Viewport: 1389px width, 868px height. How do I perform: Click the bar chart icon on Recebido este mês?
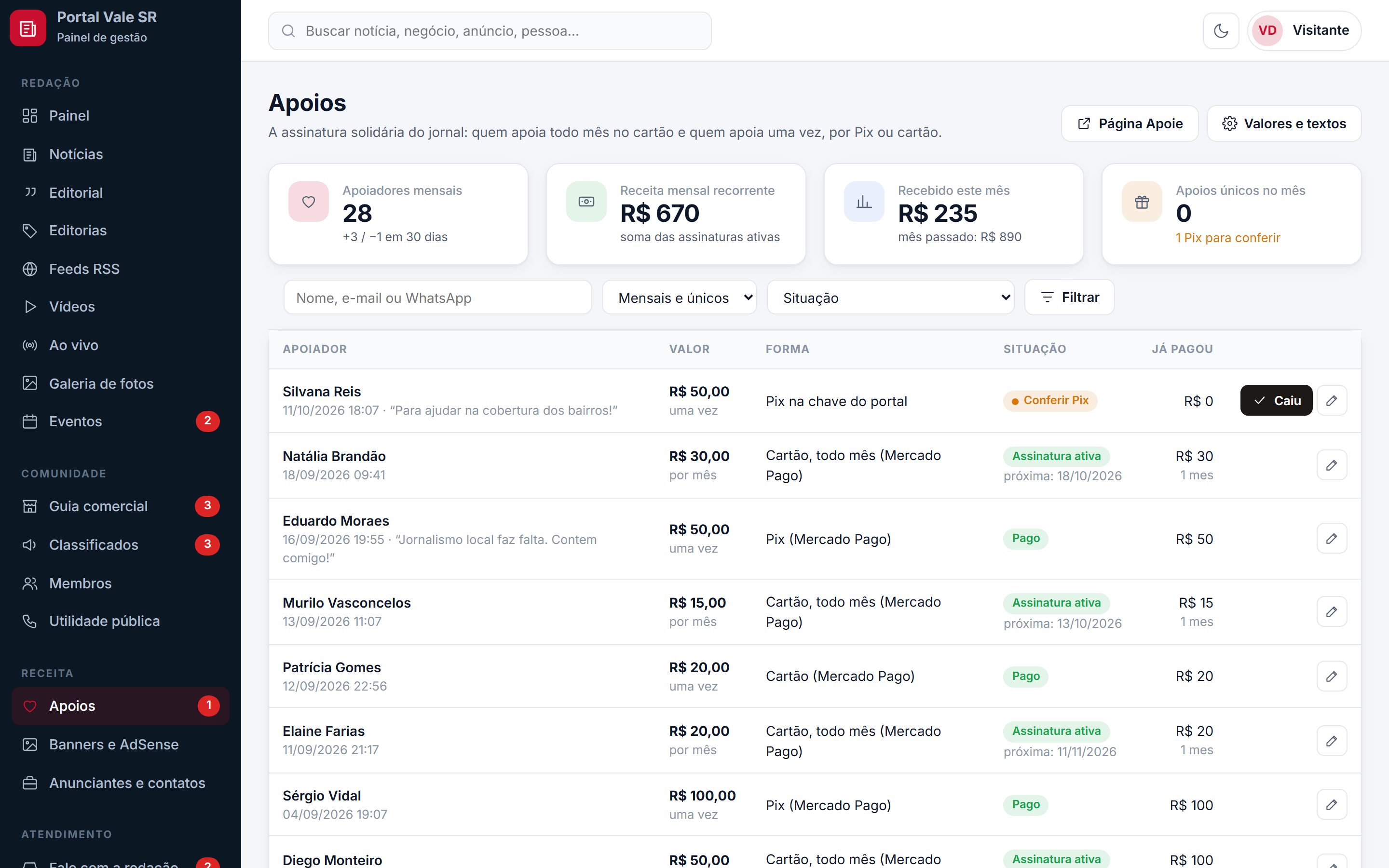pyautogui.click(x=864, y=202)
